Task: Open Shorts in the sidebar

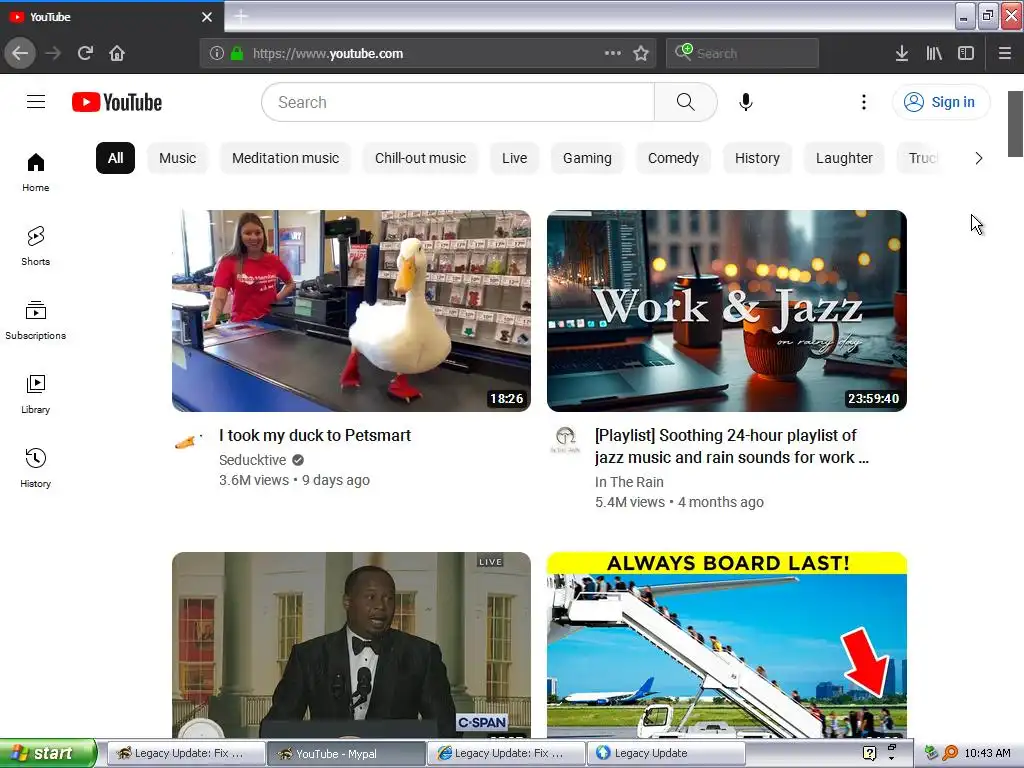Action: click(35, 246)
